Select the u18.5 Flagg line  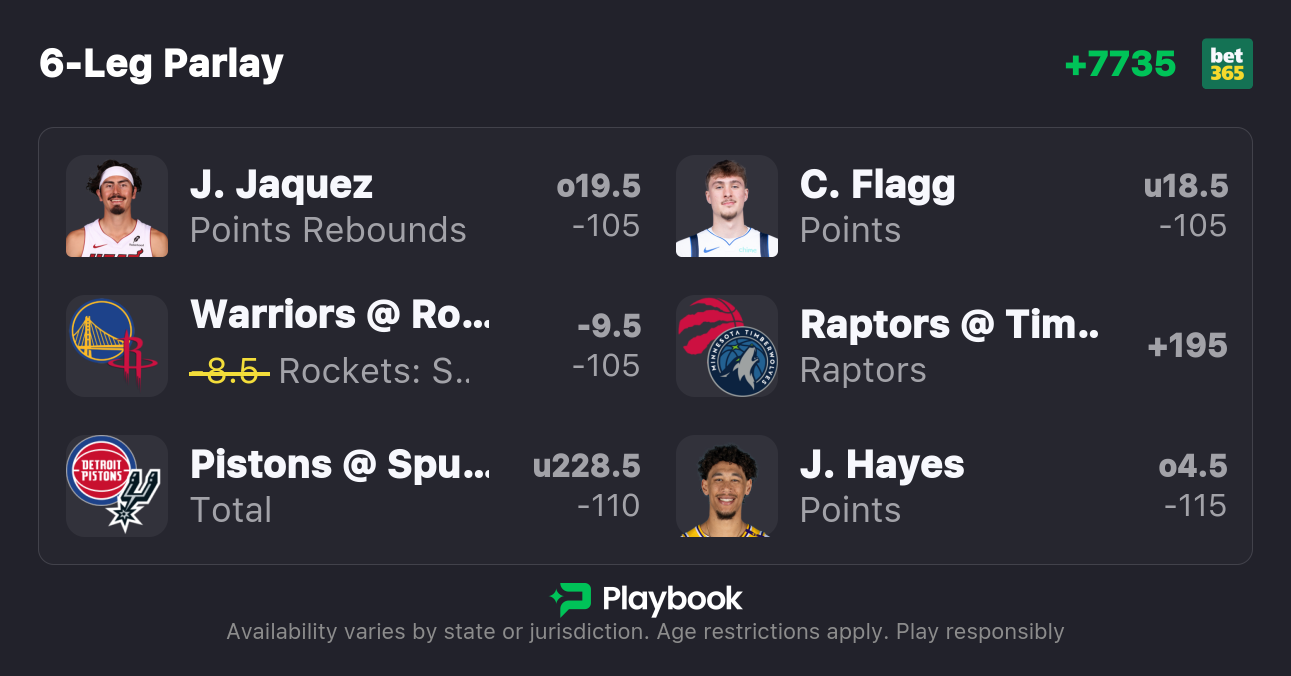pyautogui.click(x=1186, y=186)
